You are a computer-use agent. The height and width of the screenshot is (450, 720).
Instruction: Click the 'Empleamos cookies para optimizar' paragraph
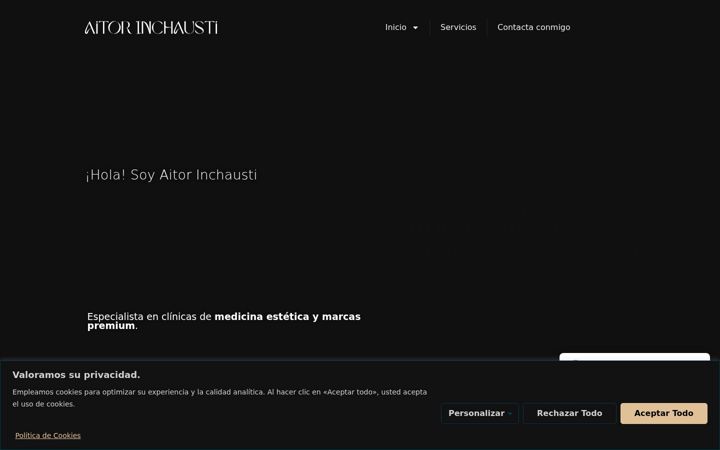pyautogui.click(x=219, y=398)
